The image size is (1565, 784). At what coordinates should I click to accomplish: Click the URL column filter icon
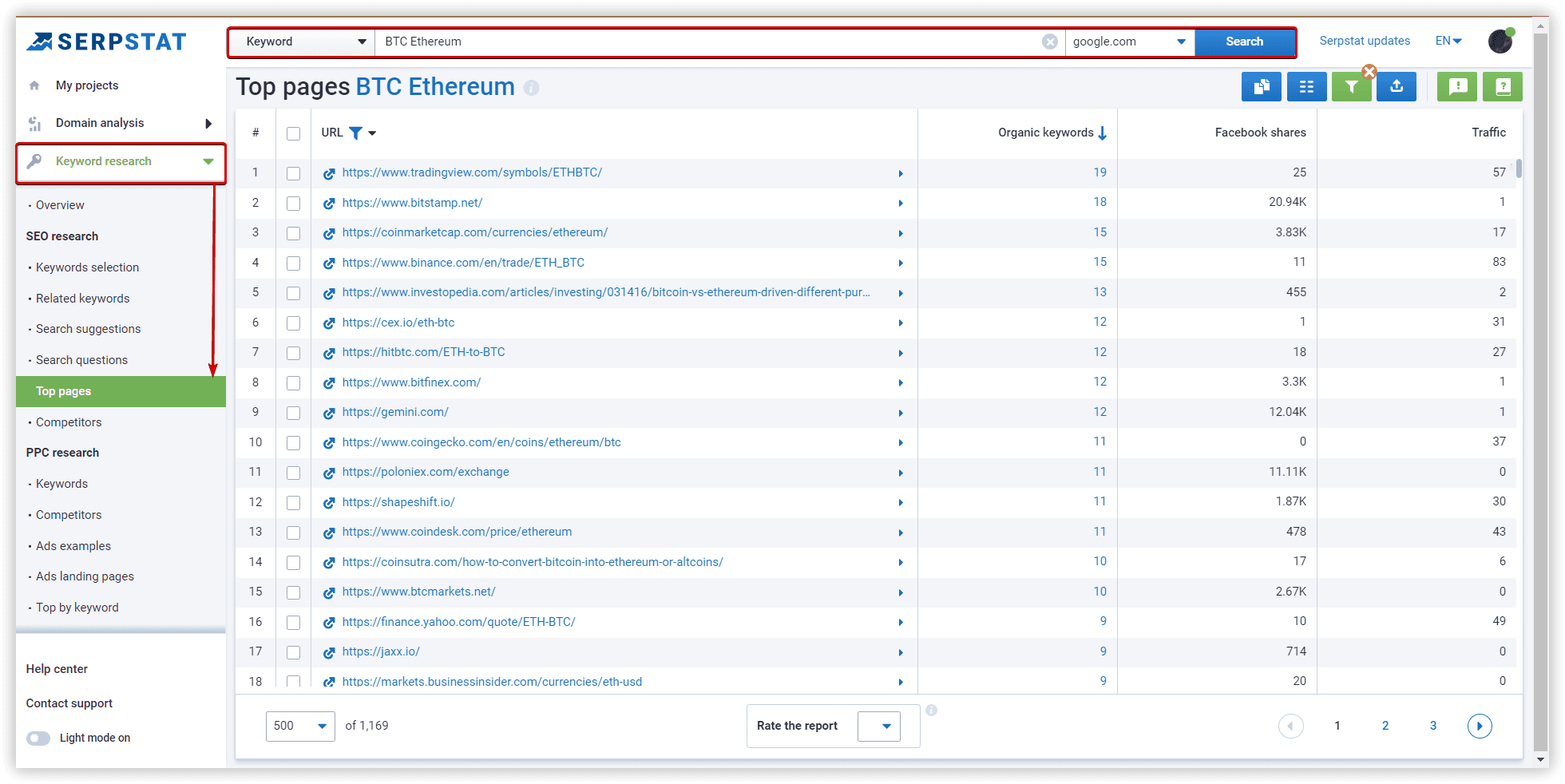(x=356, y=133)
